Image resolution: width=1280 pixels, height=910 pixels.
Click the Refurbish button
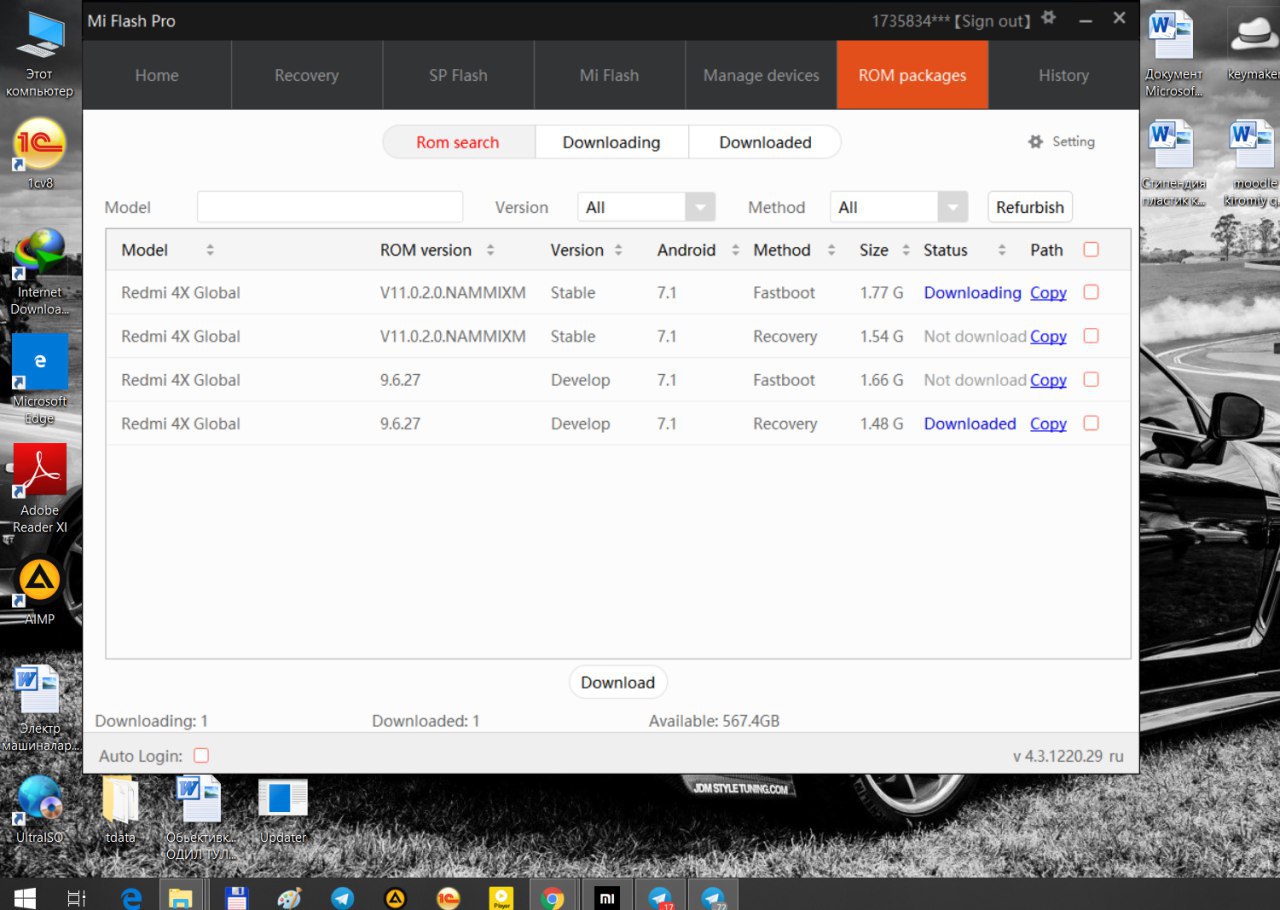(x=1030, y=207)
